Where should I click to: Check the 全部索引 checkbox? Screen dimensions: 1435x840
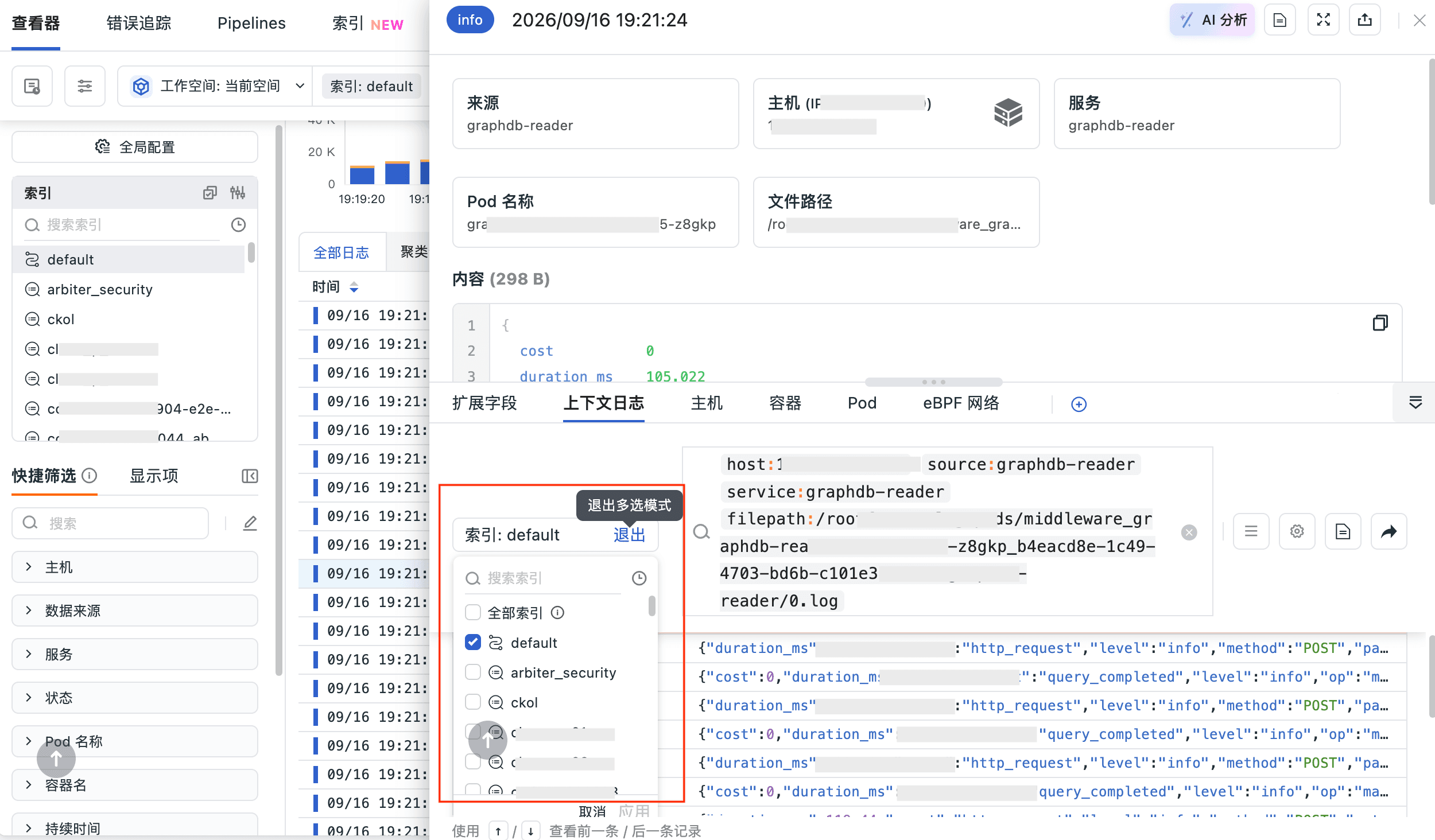[473, 613]
